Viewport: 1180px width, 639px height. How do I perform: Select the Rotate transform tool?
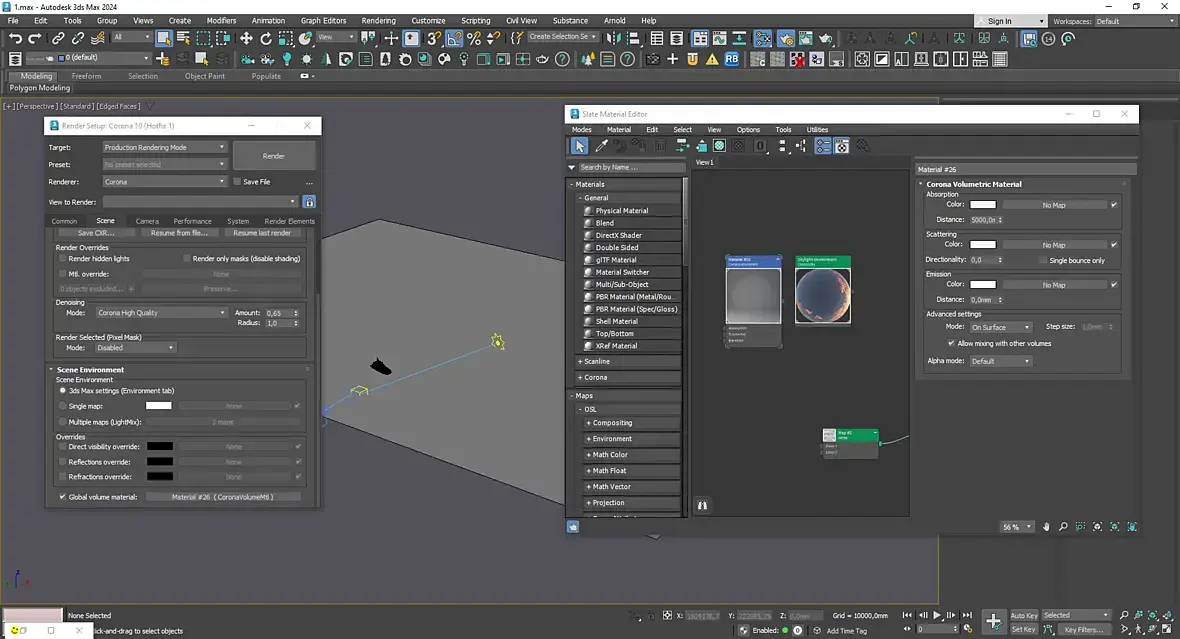(x=266, y=38)
